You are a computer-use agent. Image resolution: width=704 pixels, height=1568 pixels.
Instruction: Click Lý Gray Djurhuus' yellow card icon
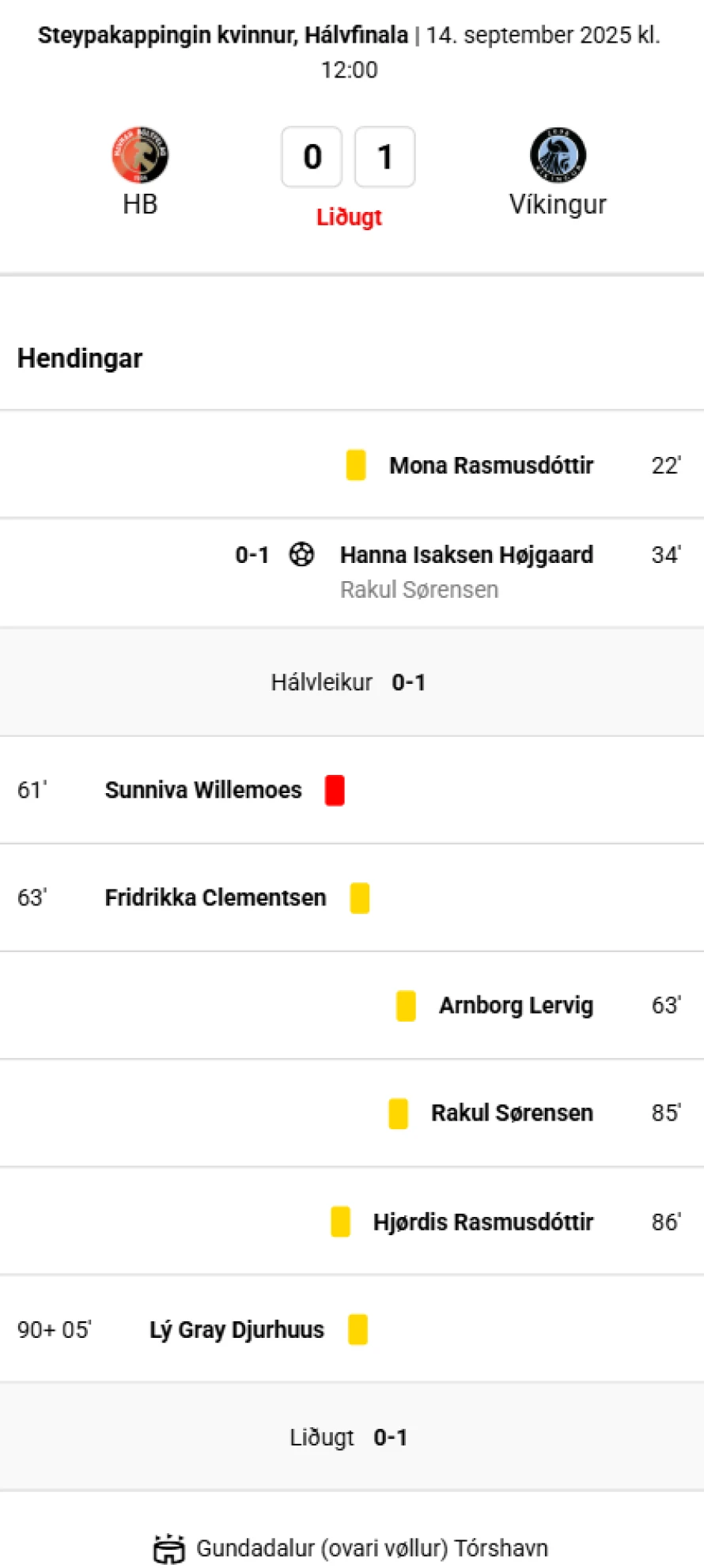pos(358,1329)
